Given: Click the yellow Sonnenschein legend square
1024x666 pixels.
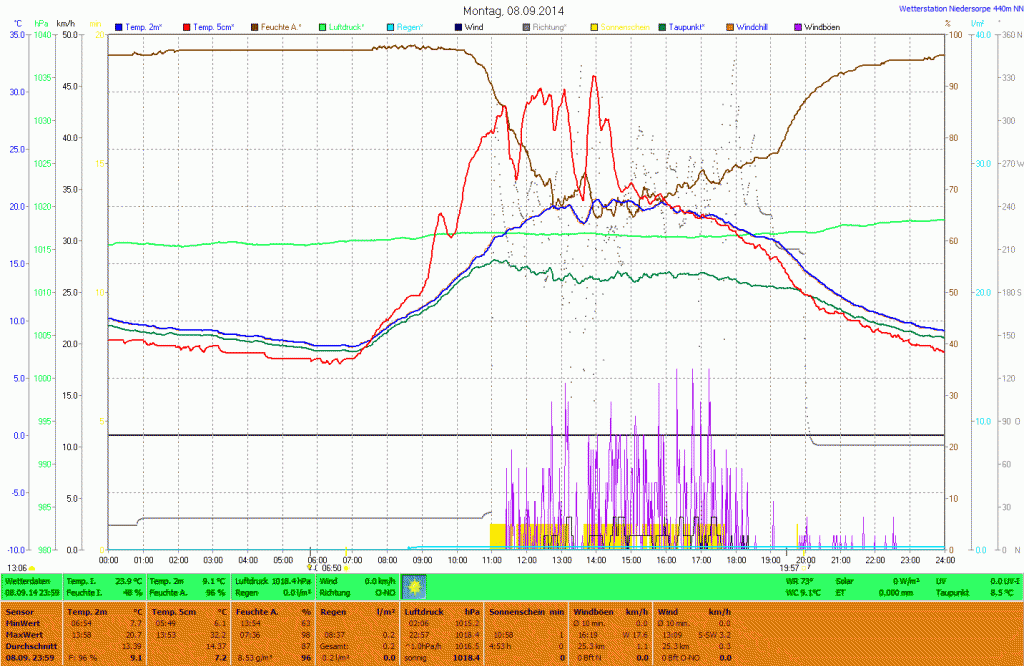Looking at the screenshot, I should point(594,26).
